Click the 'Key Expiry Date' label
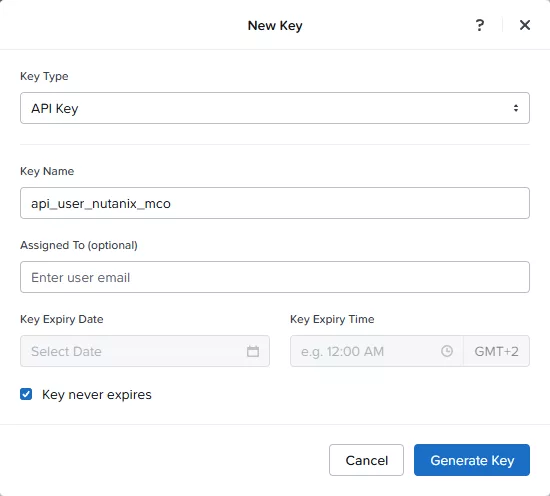Image resolution: width=550 pixels, height=496 pixels. pyautogui.click(x=62, y=320)
